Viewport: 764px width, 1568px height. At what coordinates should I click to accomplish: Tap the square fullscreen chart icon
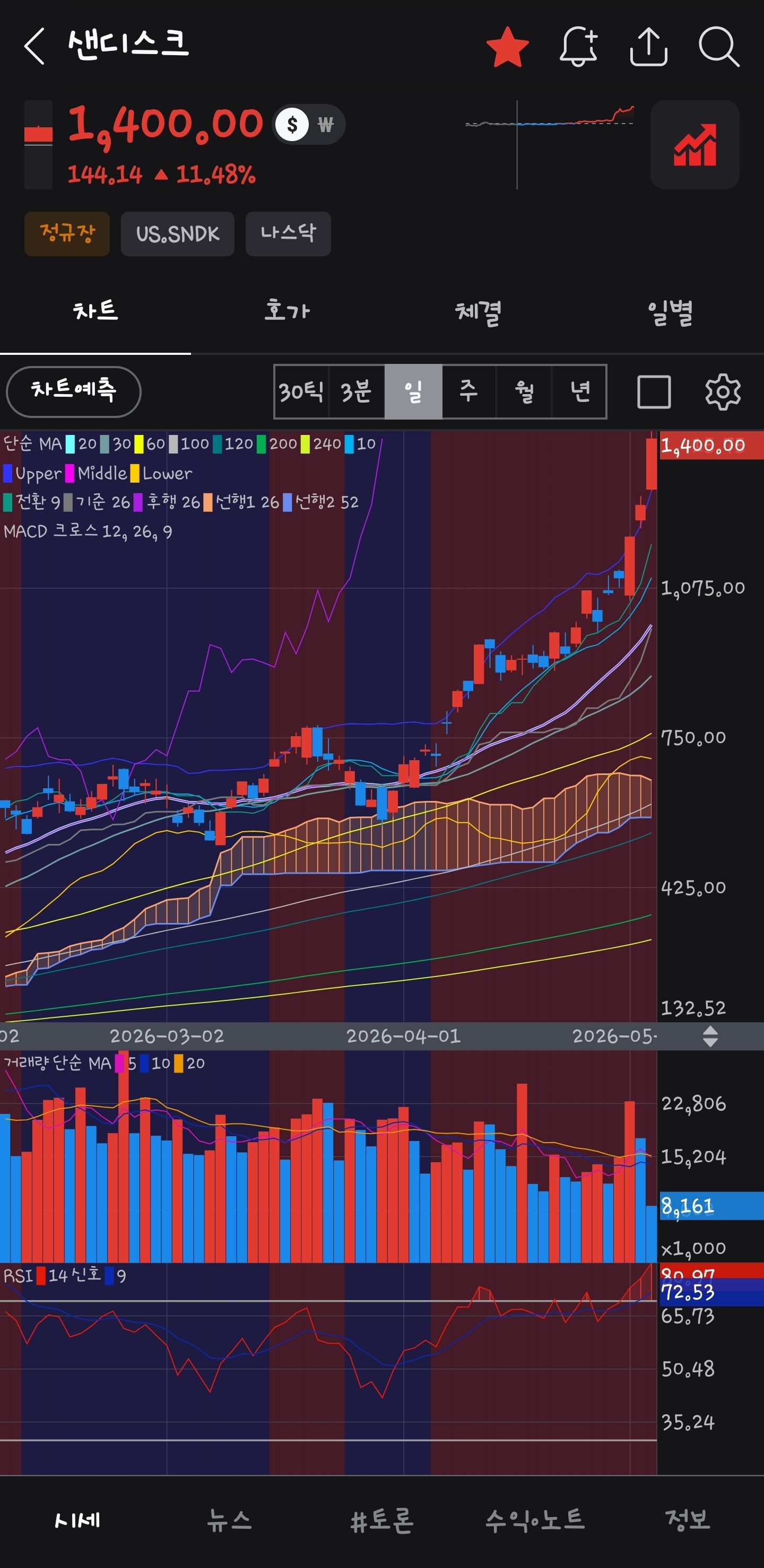tap(654, 391)
